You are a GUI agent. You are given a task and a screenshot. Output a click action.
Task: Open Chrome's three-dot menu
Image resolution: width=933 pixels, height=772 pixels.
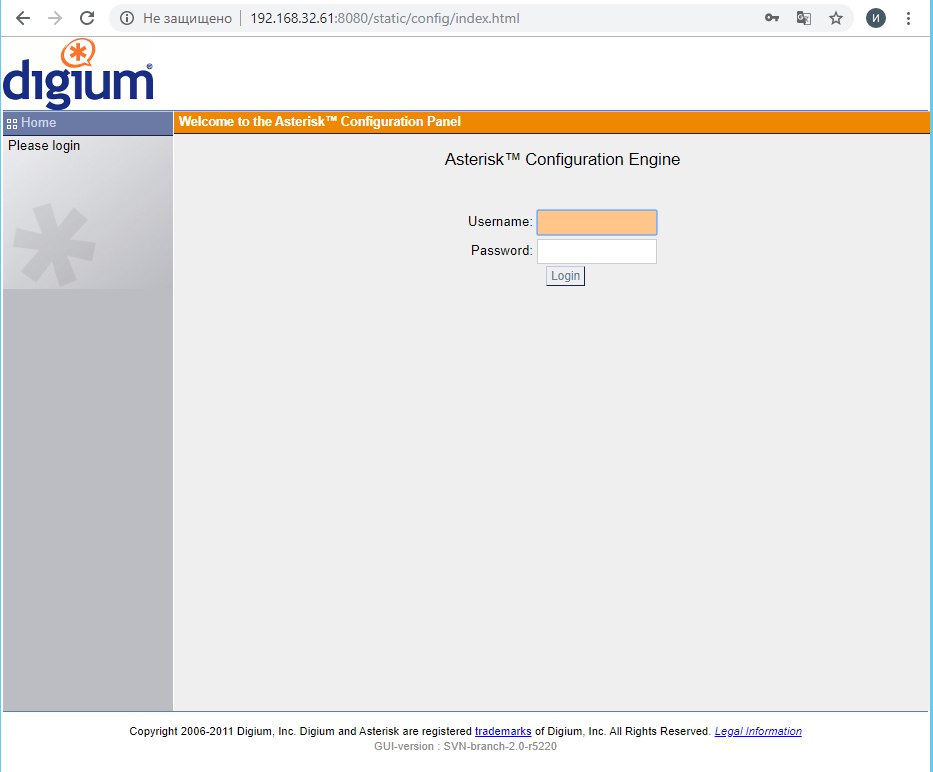[x=908, y=18]
